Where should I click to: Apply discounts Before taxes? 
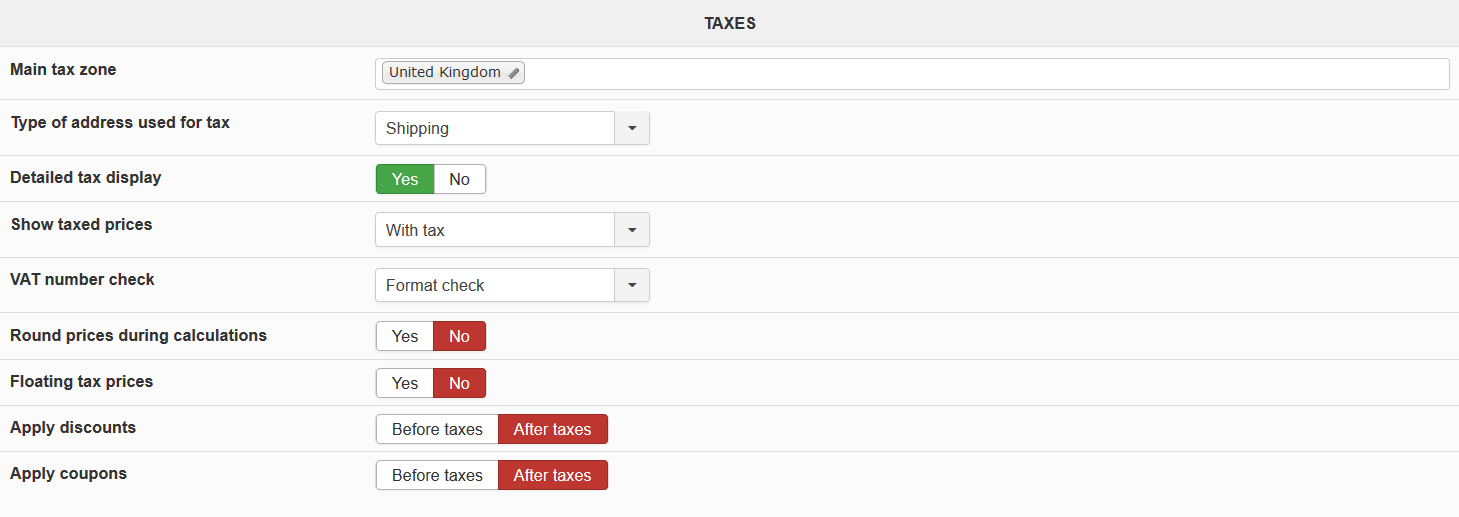[x=437, y=429]
